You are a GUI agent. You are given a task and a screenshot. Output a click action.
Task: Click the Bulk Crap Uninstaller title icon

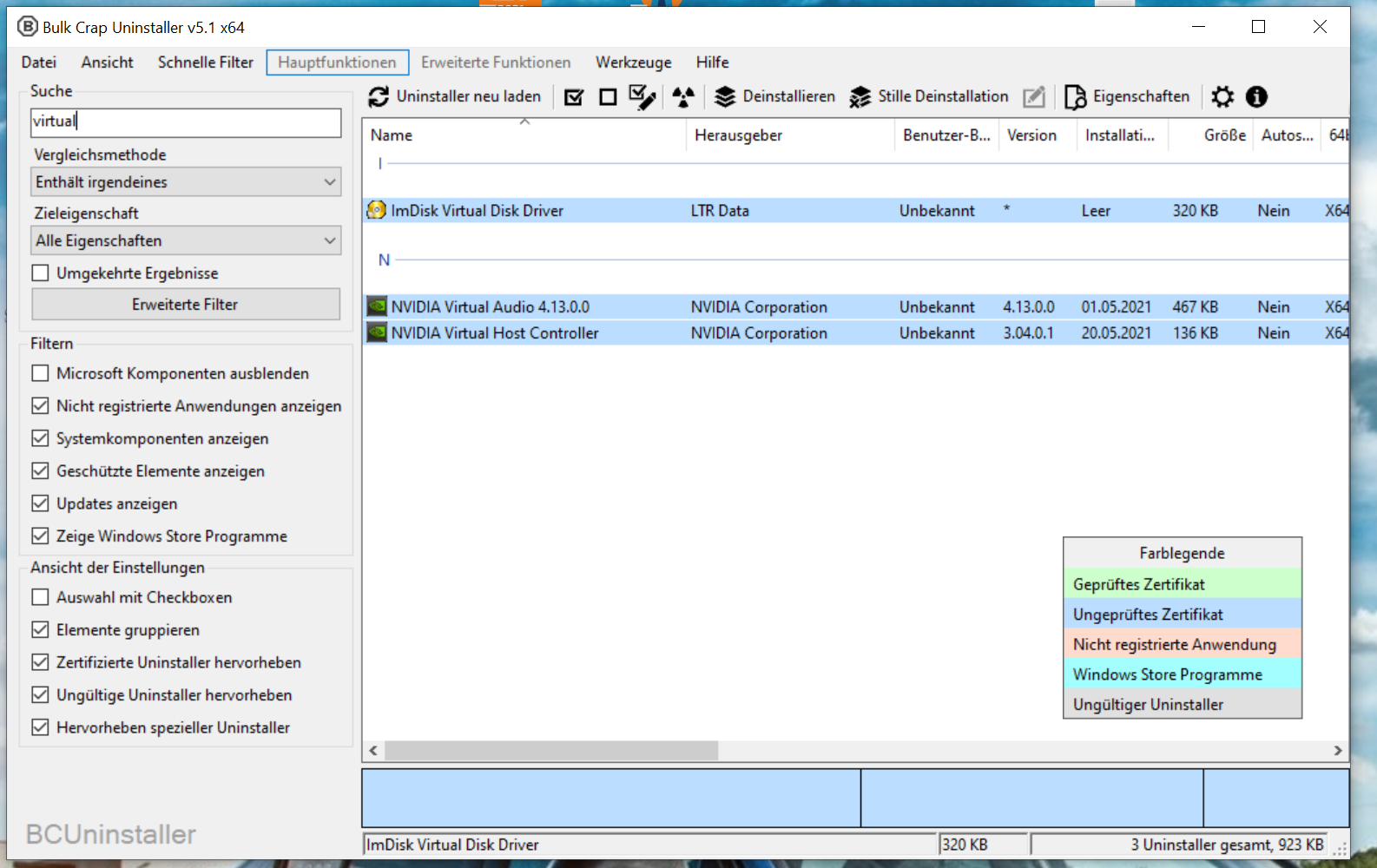(28, 27)
